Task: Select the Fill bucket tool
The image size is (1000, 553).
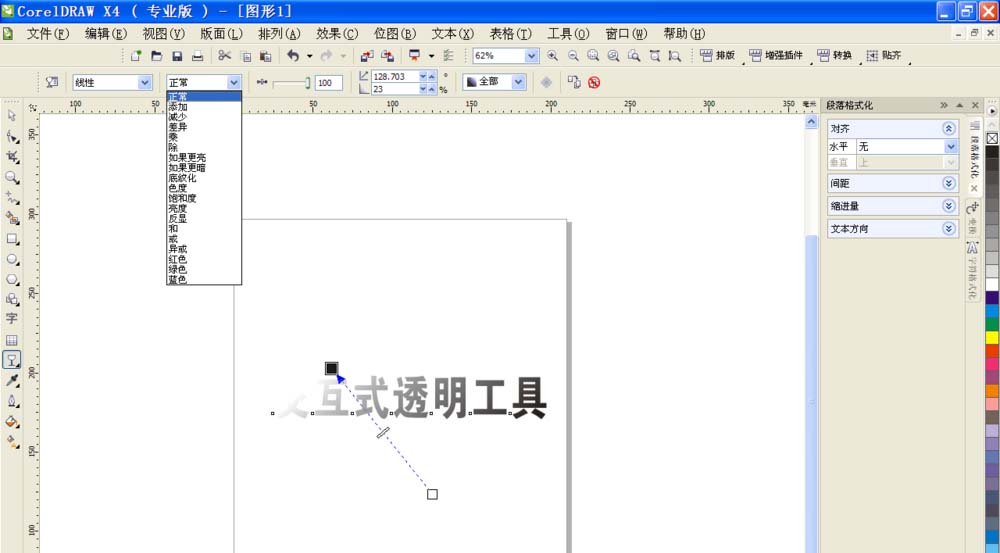Action: (x=11, y=422)
